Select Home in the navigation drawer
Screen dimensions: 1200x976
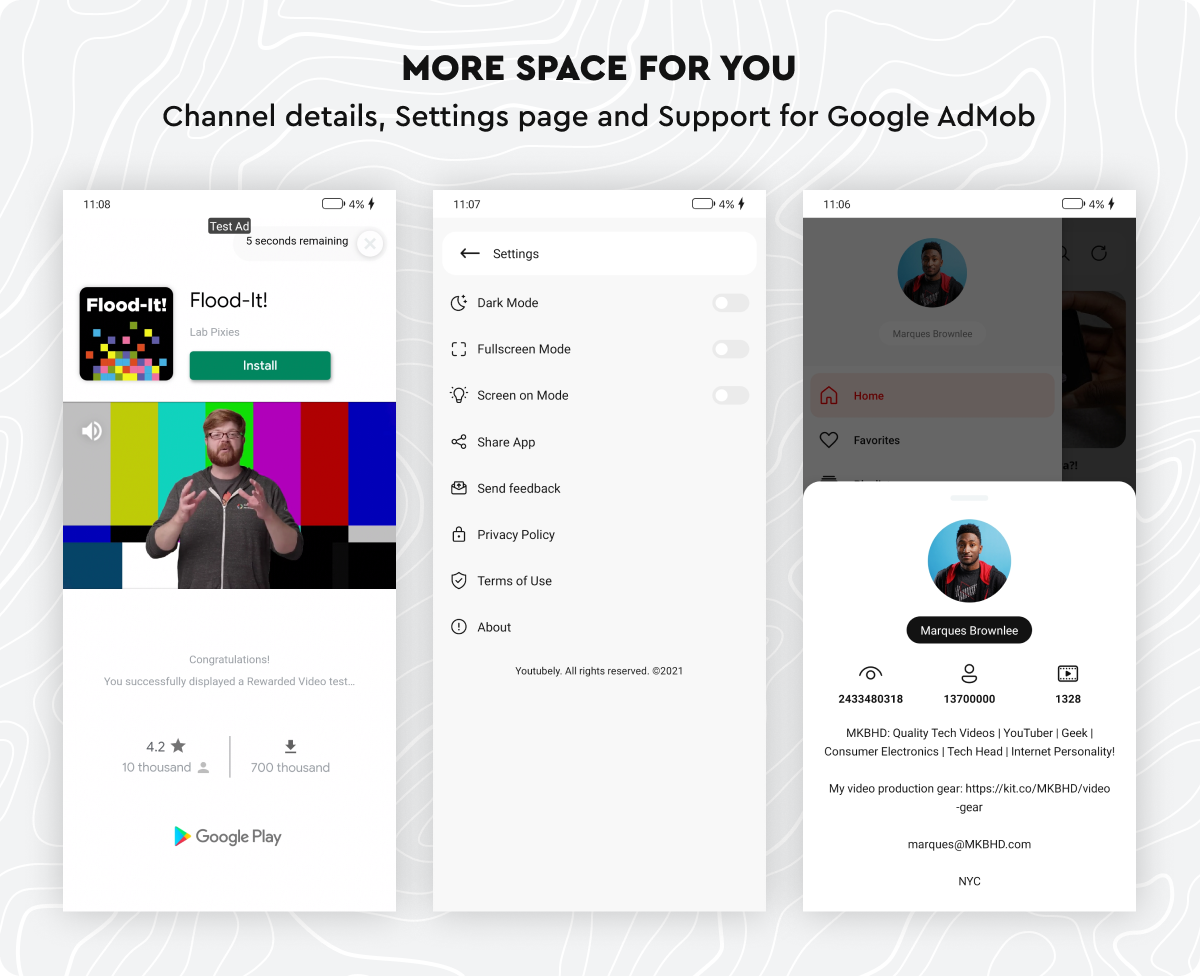point(932,396)
